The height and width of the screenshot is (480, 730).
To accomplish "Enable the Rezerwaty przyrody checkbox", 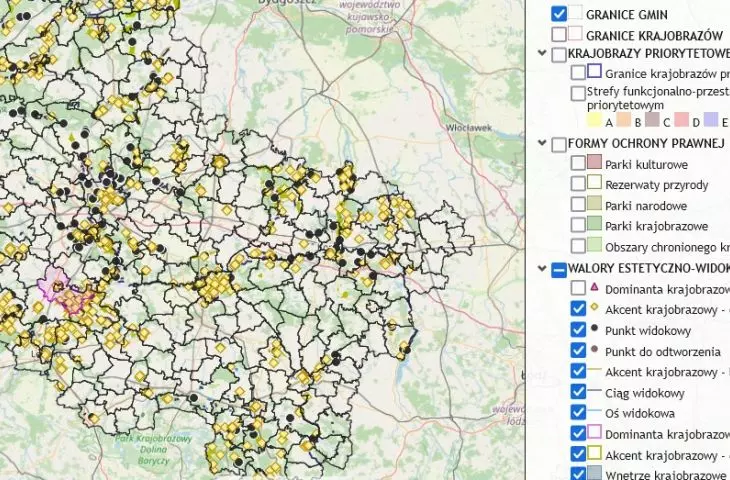I will 578,183.
